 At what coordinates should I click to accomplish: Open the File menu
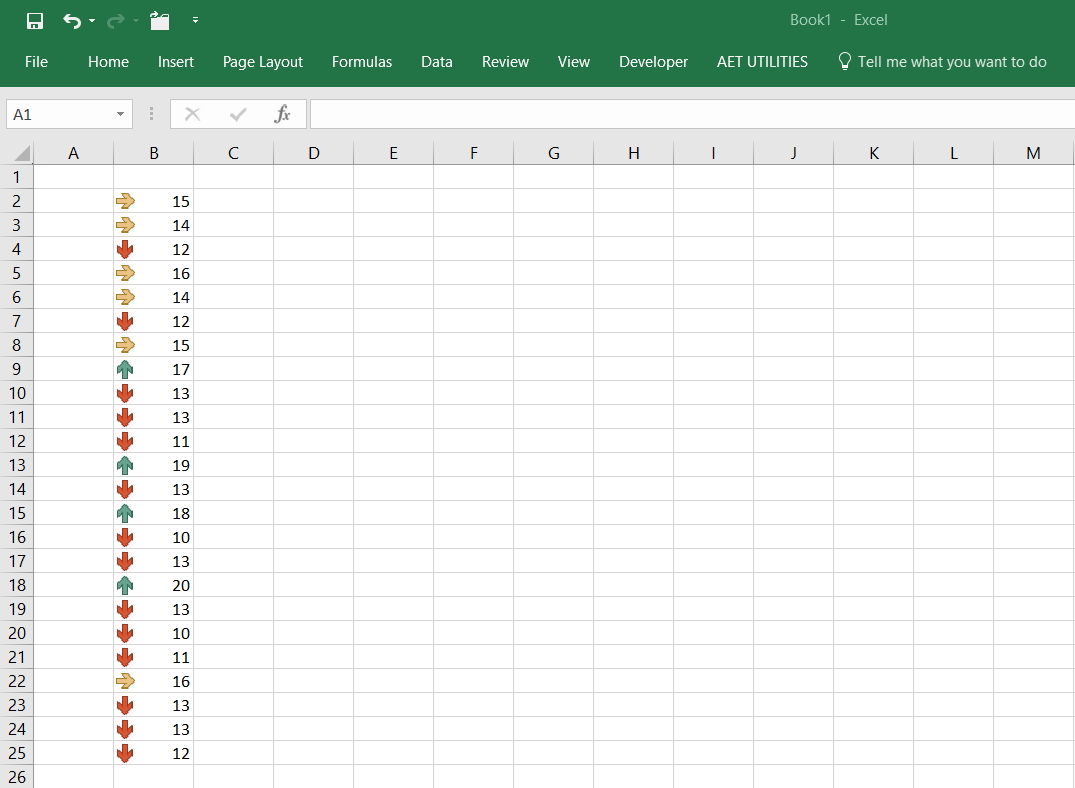coord(36,61)
